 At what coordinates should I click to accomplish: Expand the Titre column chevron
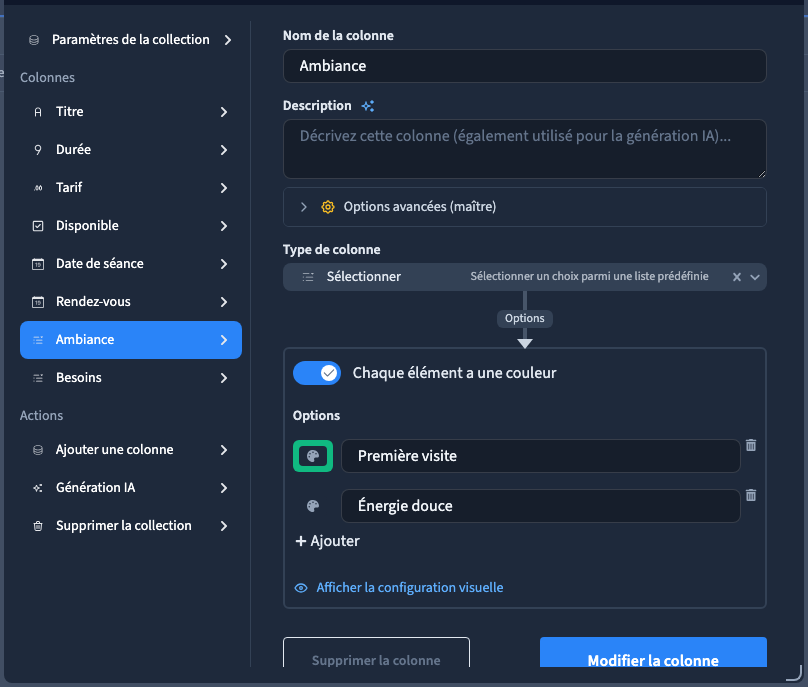pyautogui.click(x=224, y=112)
